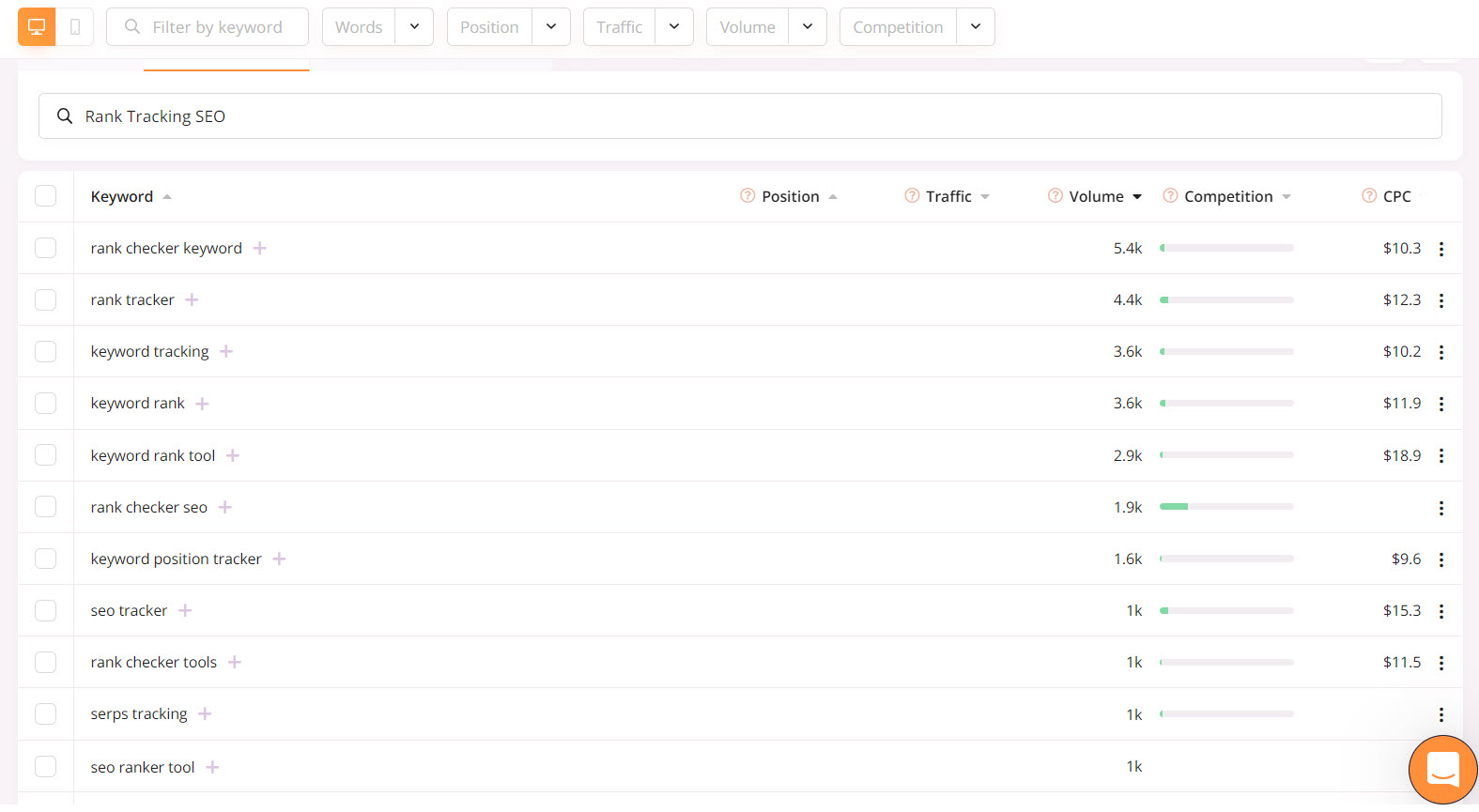This screenshot has height=812, width=1479.
Task: Open more options for 'seo tracker'
Action: click(1441, 611)
